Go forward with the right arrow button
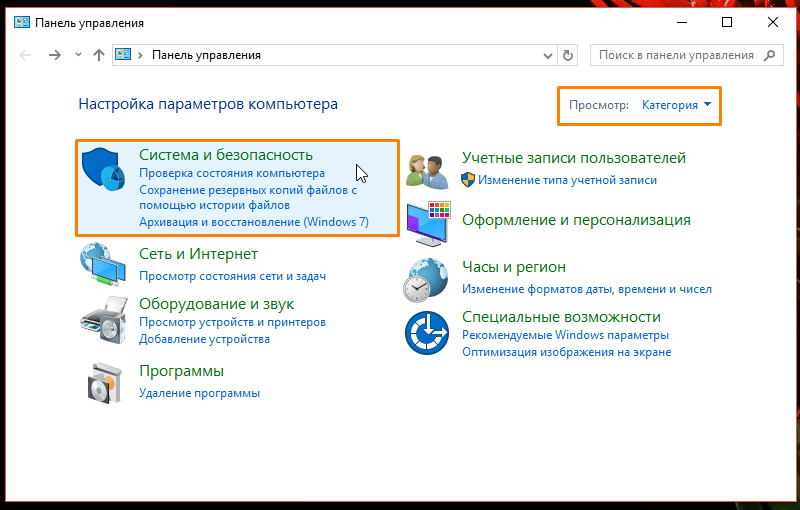The height and width of the screenshot is (510, 800). click(x=55, y=55)
